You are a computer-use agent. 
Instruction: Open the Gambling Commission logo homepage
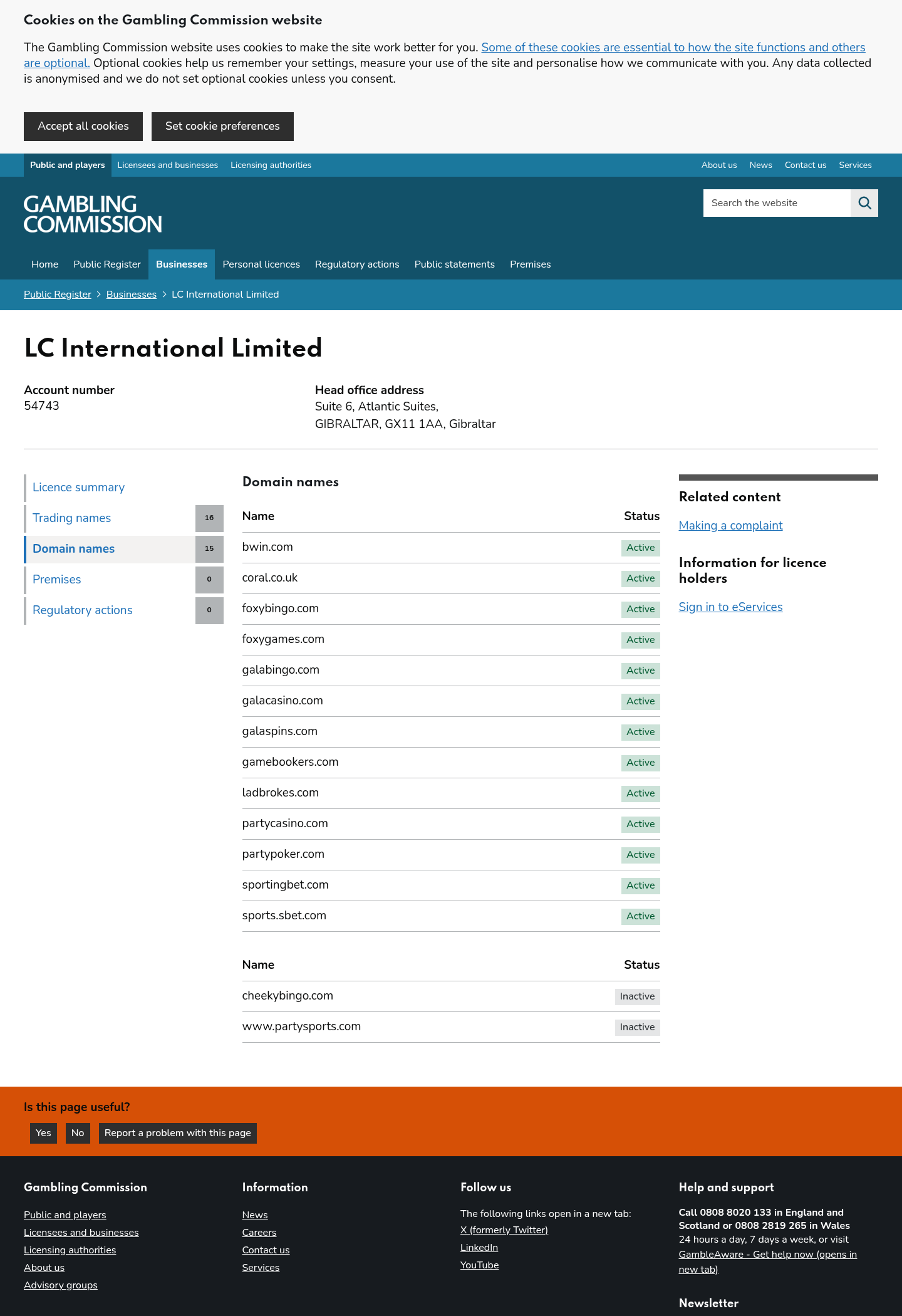(x=93, y=214)
